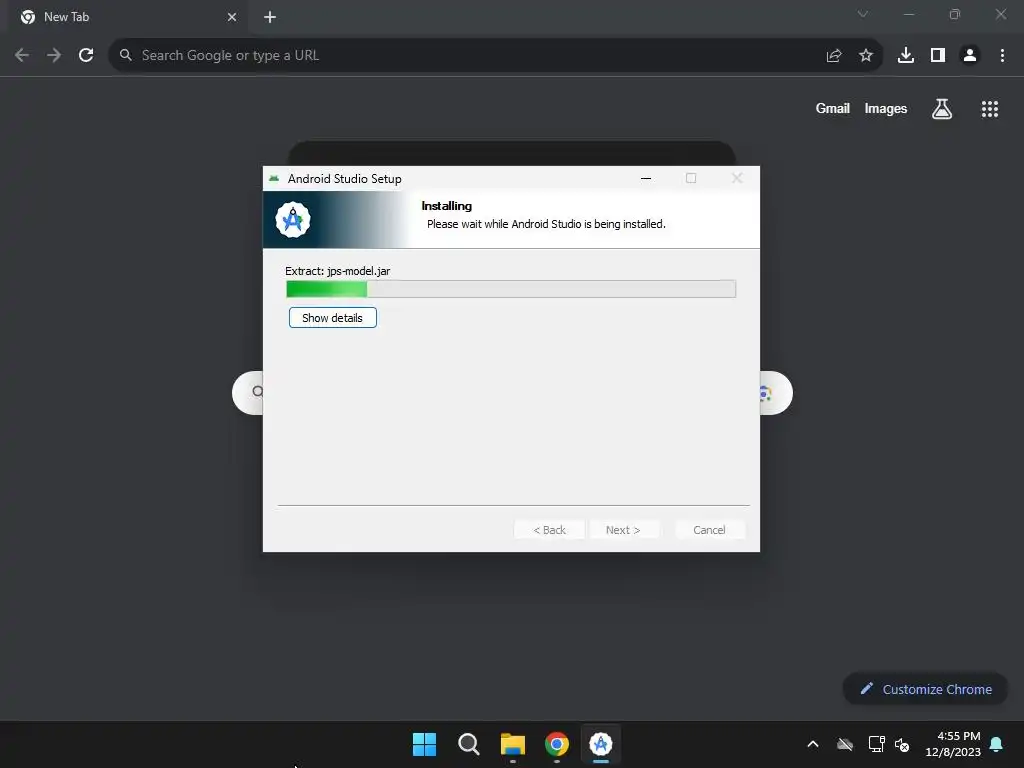Viewport: 1024px width, 768px height.
Task: Toggle Chrome side panel
Action: [938, 56]
